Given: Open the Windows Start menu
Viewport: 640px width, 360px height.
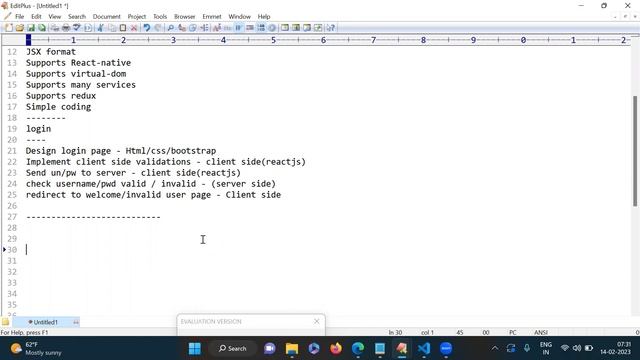Looking at the screenshot, I should 195,349.
